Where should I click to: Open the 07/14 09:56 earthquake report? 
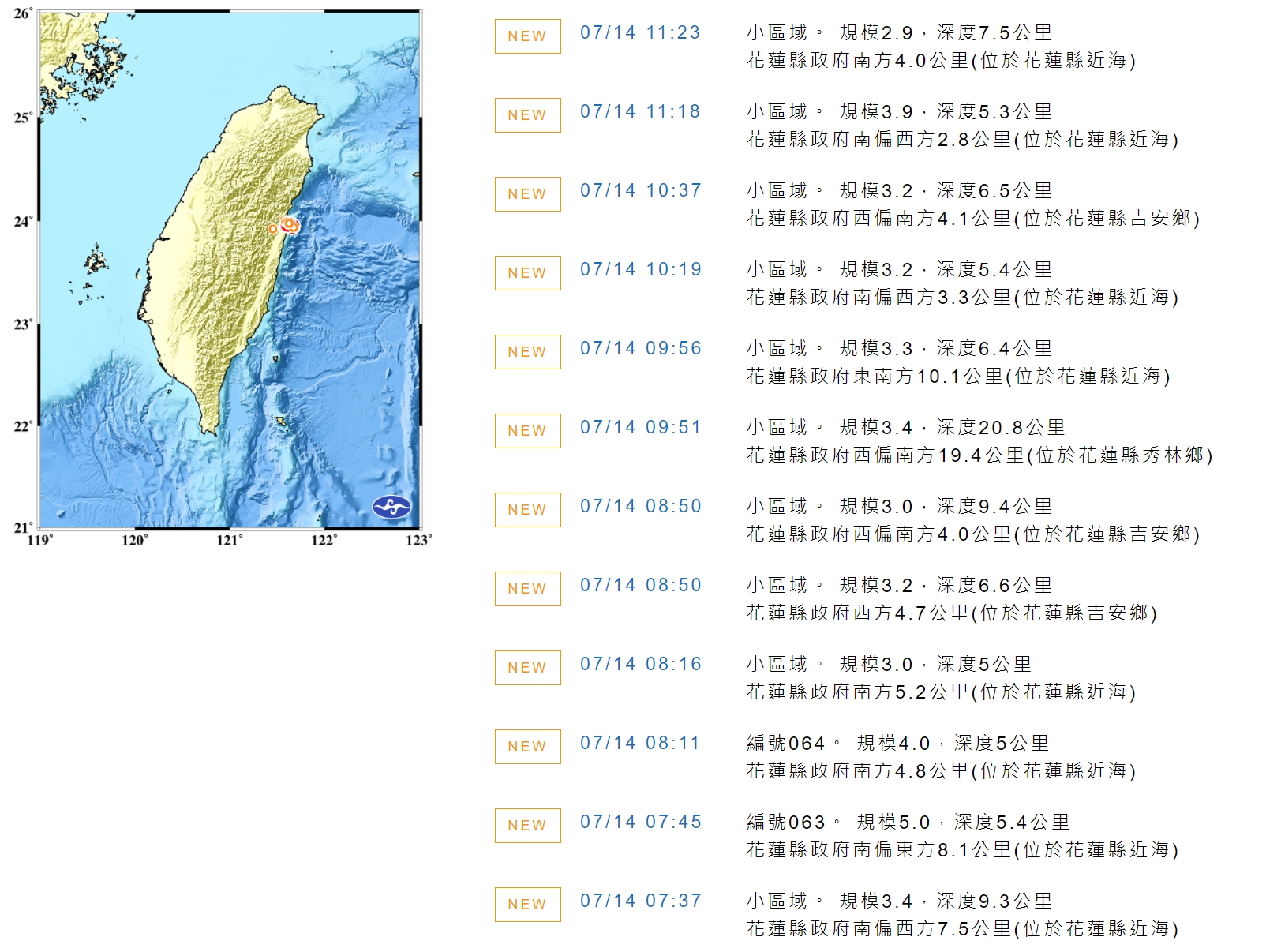641,349
